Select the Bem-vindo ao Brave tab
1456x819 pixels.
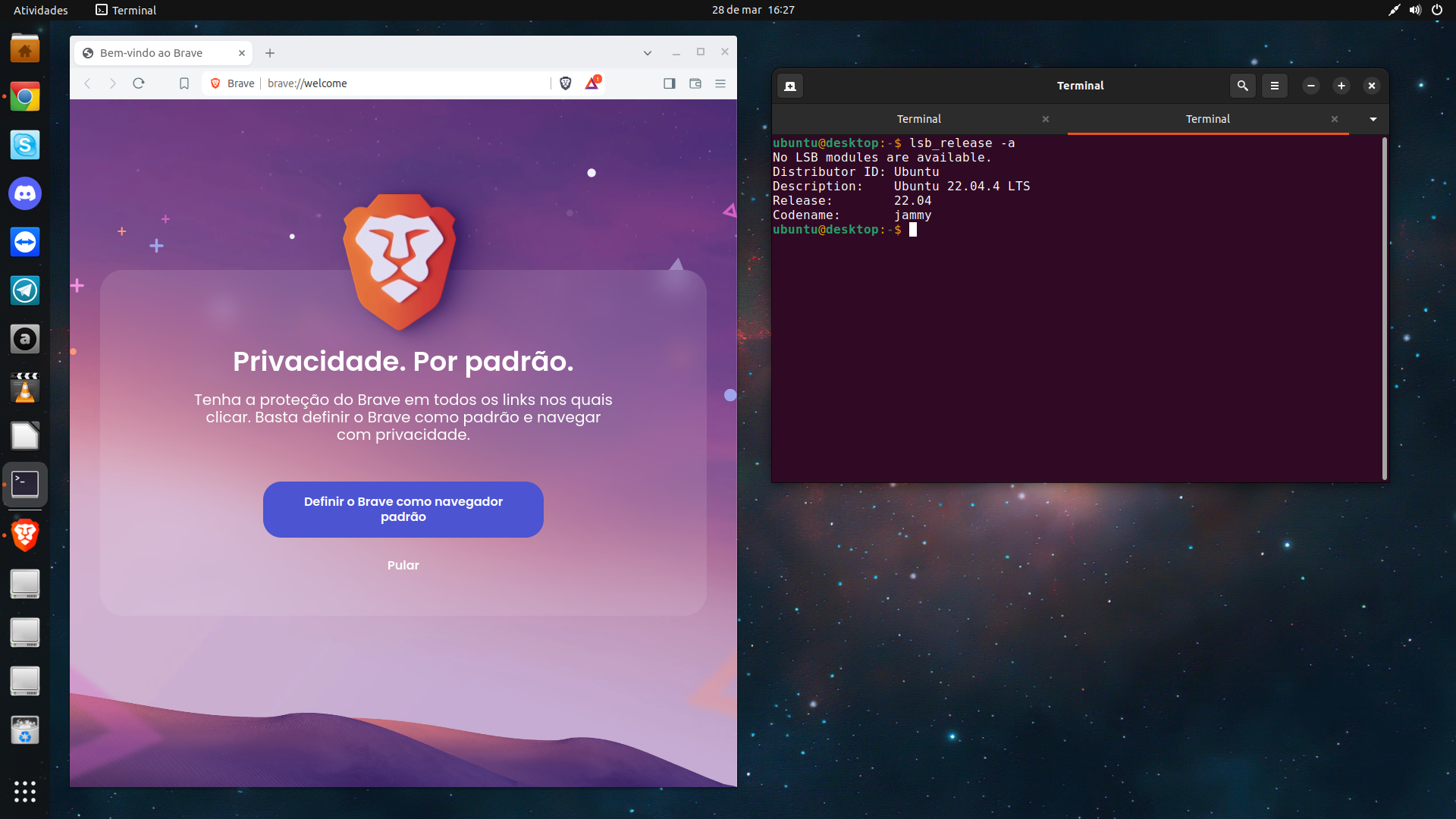162,53
